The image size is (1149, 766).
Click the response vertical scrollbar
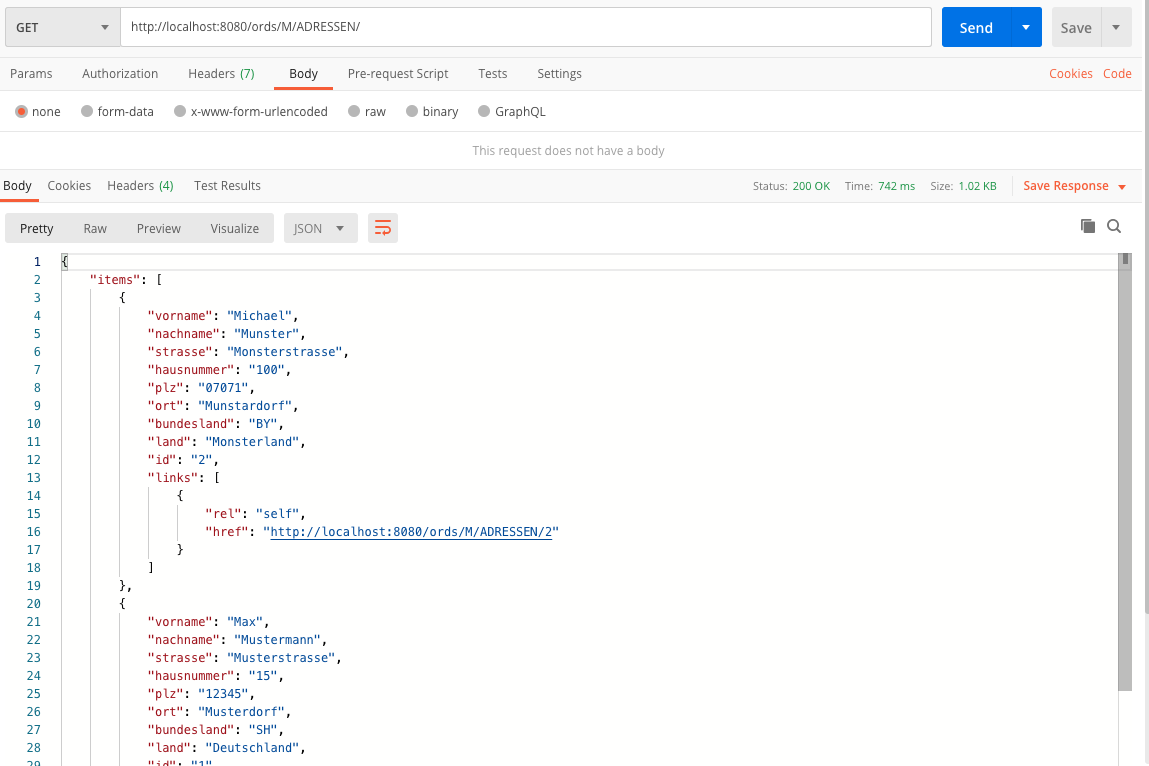pyautogui.click(x=1125, y=470)
